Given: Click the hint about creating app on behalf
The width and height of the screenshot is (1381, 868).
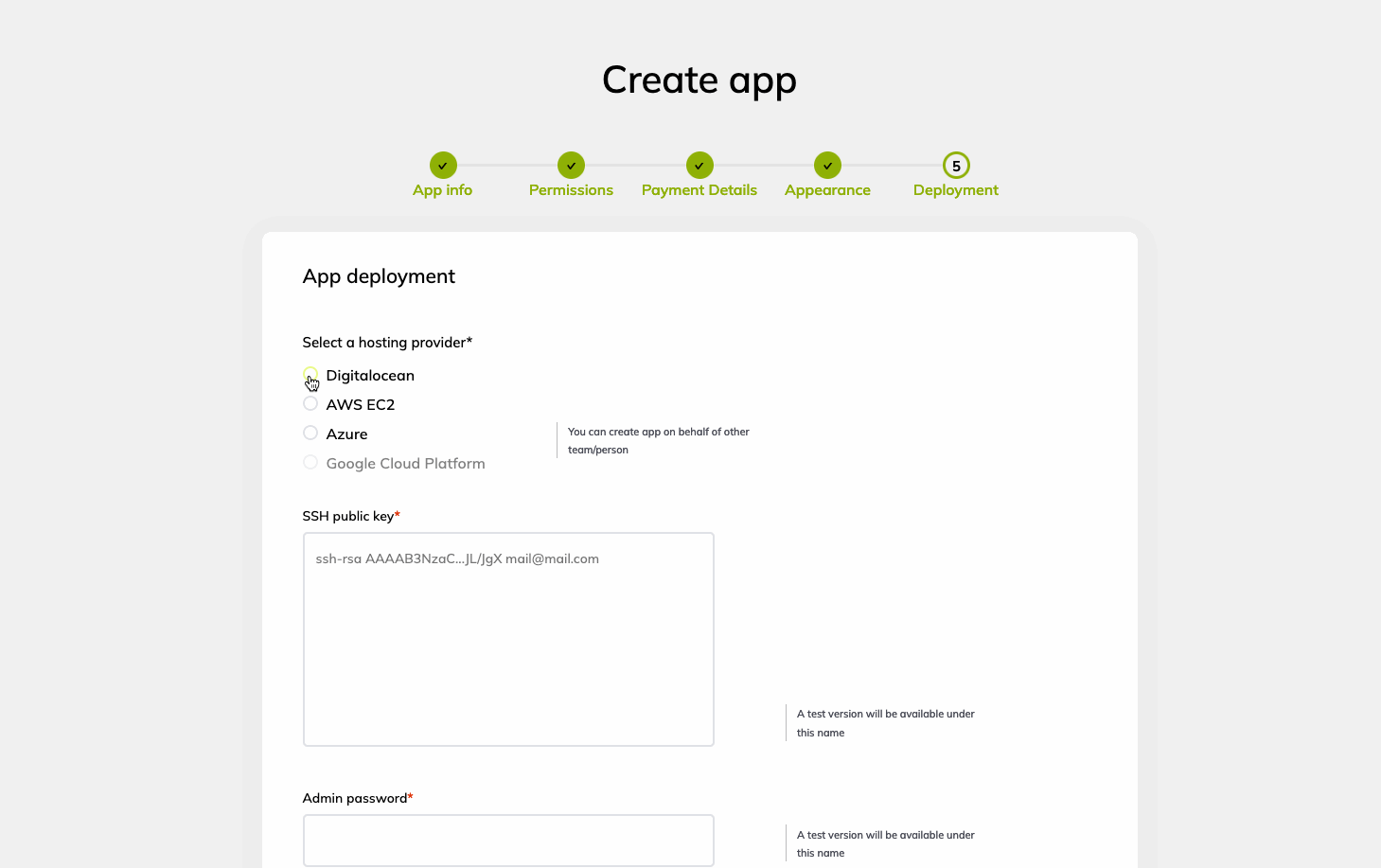Looking at the screenshot, I should tap(659, 440).
